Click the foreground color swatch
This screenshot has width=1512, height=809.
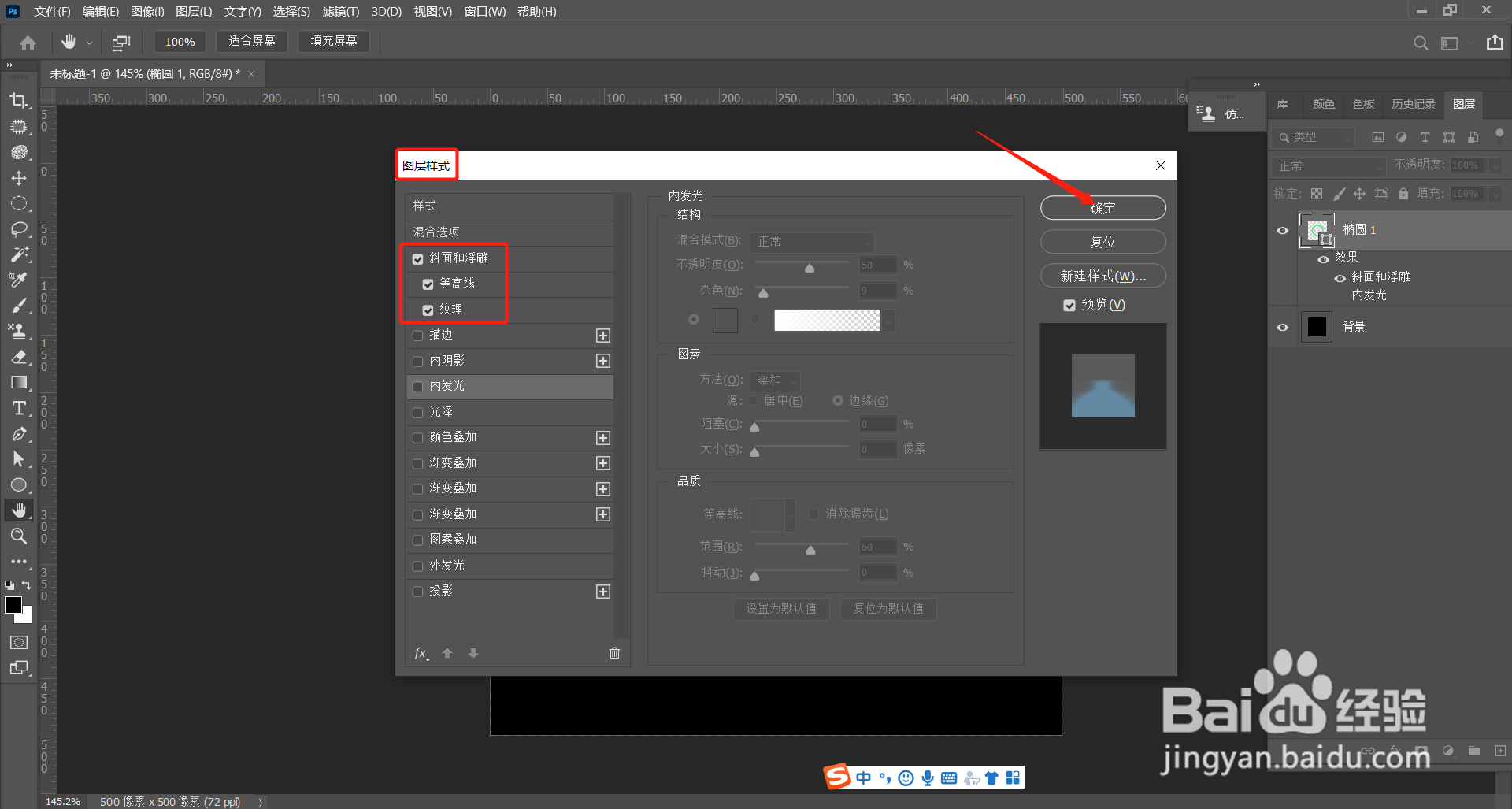point(13,605)
